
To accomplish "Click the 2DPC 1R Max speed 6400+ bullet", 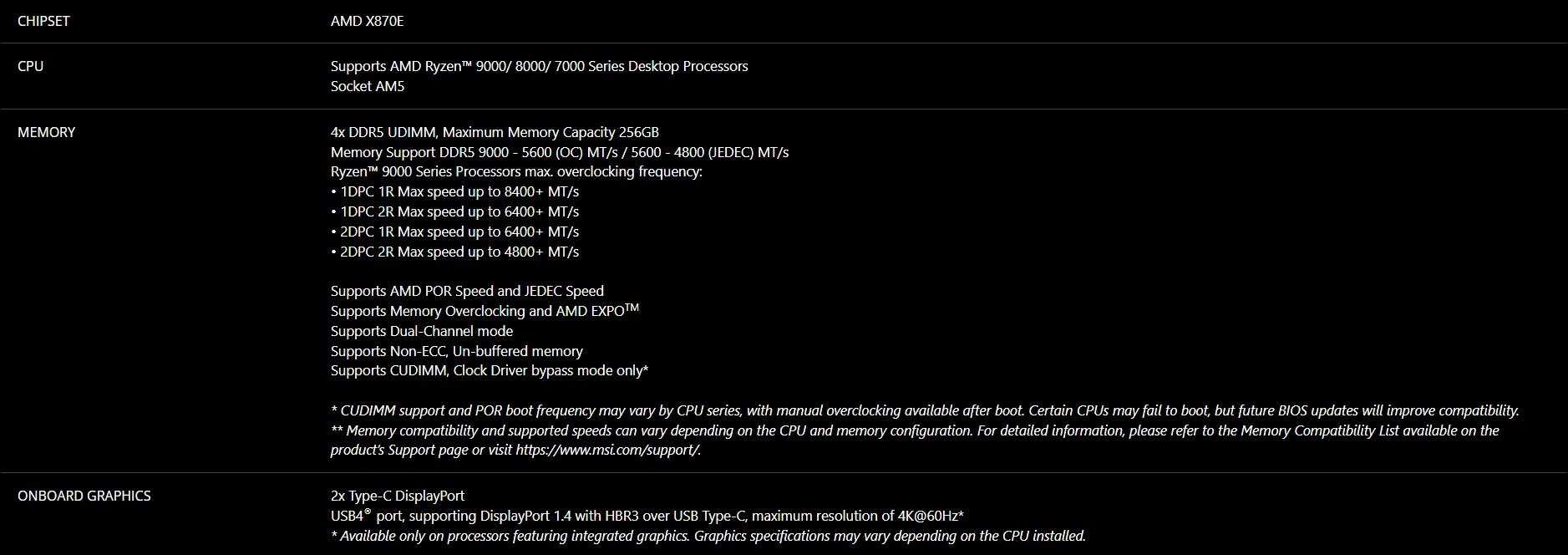I will click(454, 232).
